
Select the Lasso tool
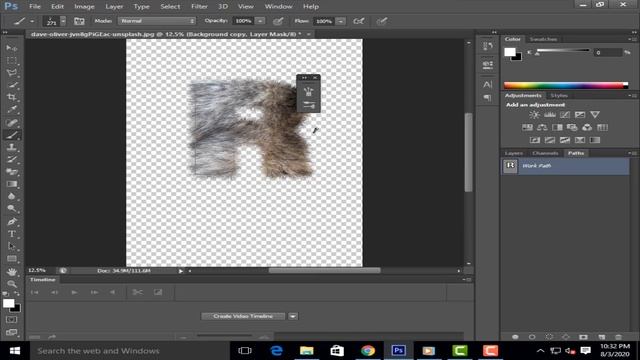click(11, 73)
